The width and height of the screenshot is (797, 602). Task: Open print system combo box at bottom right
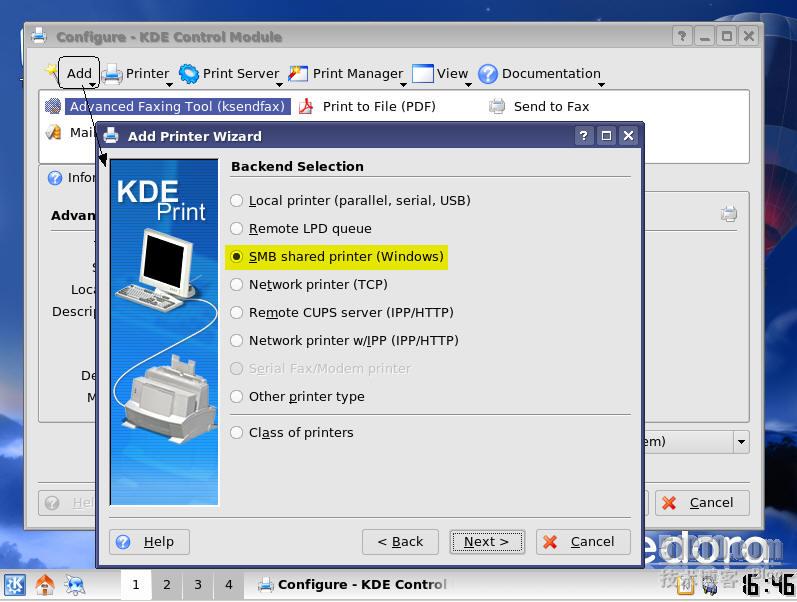[x=741, y=442]
